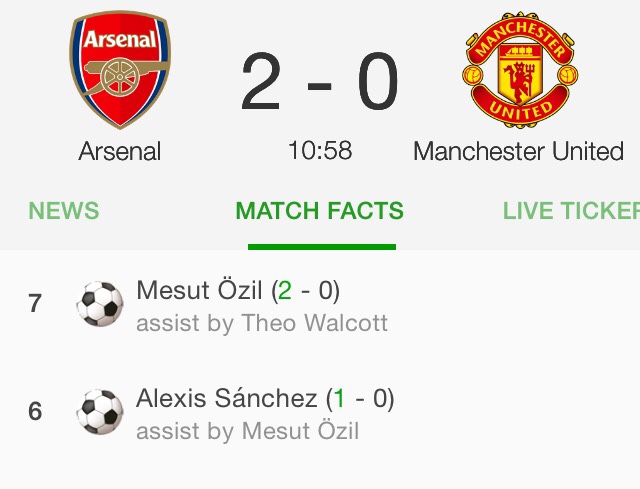Click the (1 - 0) score in Sánchez's row

pyautogui.click(x=360, y=399)
